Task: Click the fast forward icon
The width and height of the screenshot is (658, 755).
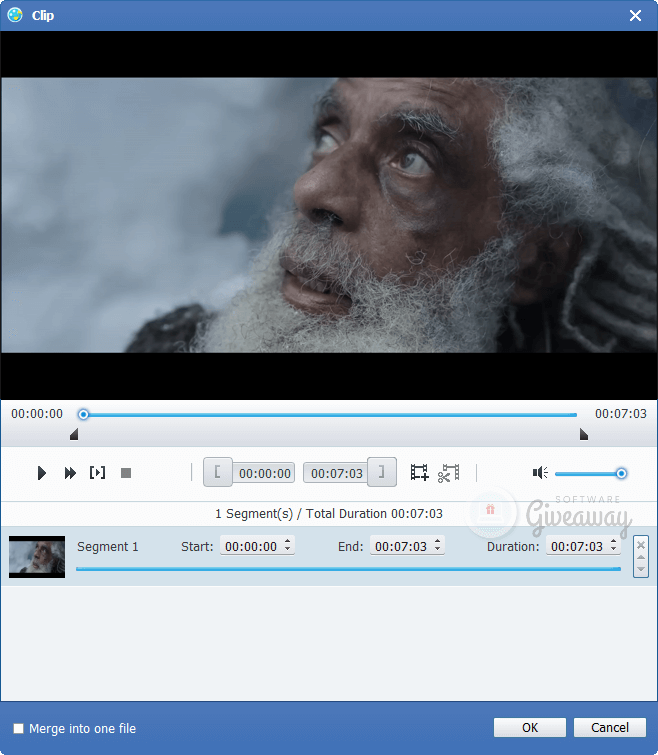Action: [x=70, y=473]
